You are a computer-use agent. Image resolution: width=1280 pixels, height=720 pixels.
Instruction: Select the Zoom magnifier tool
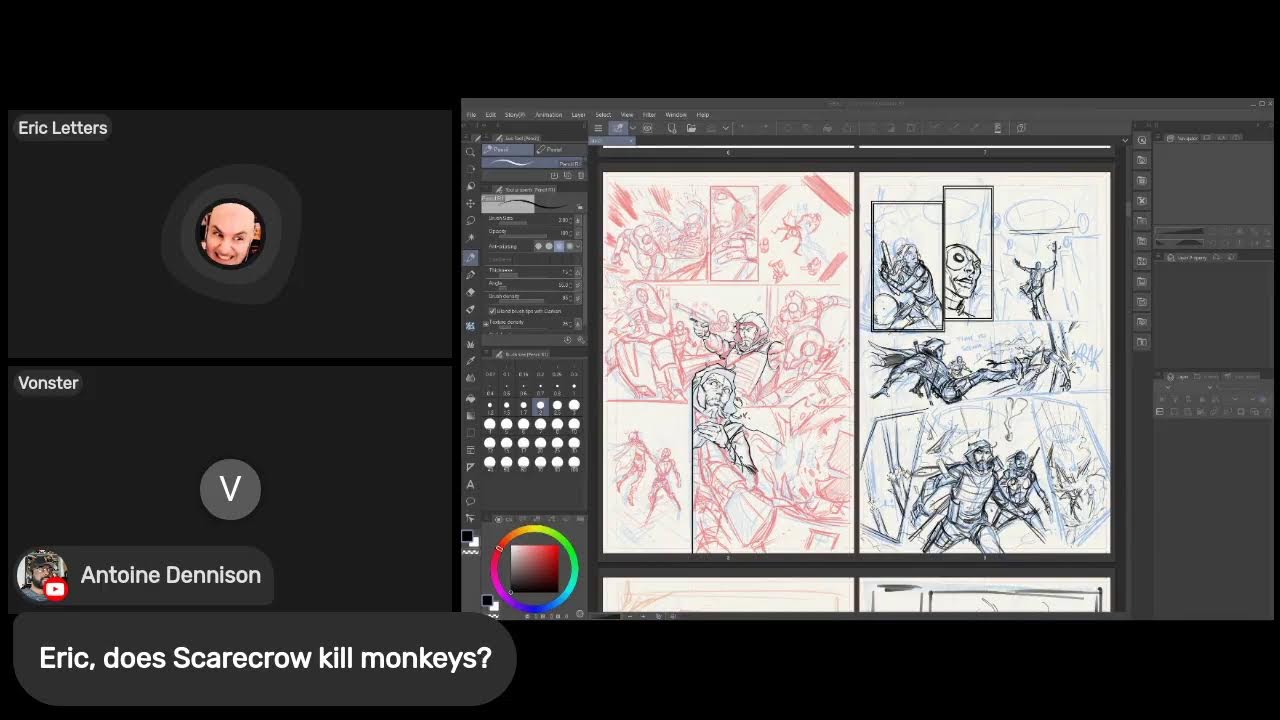pos(471,152)
